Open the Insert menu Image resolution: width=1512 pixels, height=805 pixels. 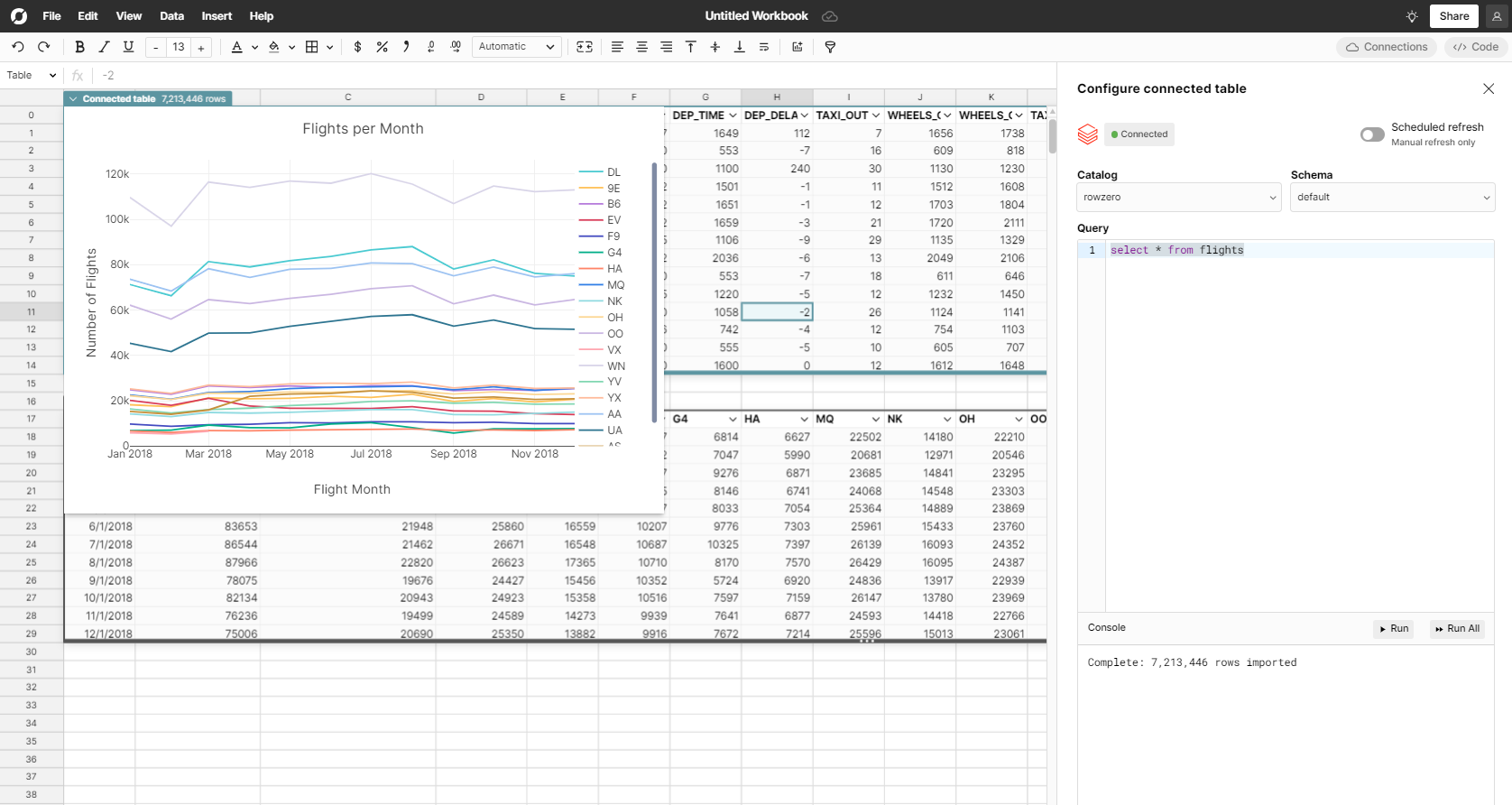[217, 16]
